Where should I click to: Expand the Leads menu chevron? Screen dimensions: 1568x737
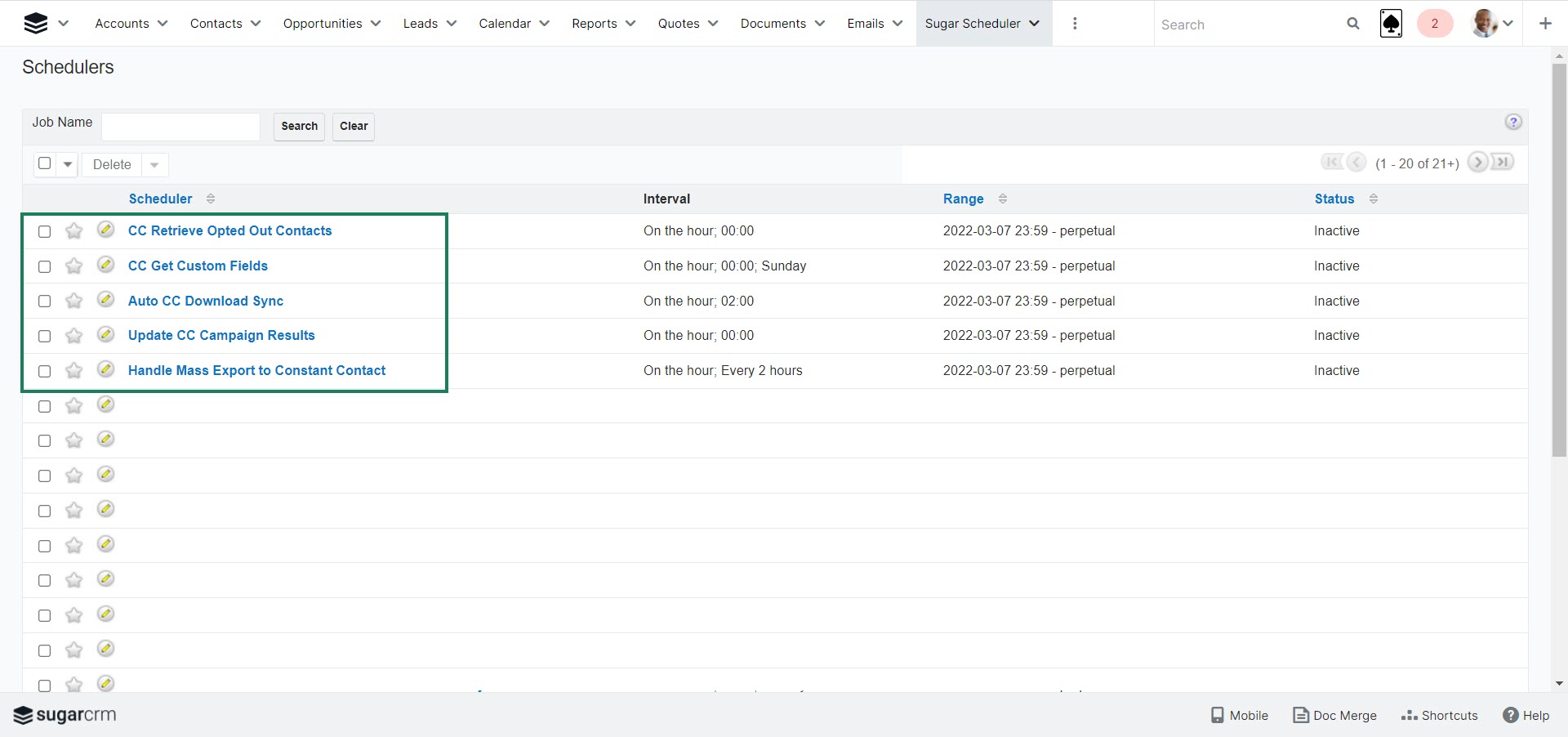[x=452, y=24]
